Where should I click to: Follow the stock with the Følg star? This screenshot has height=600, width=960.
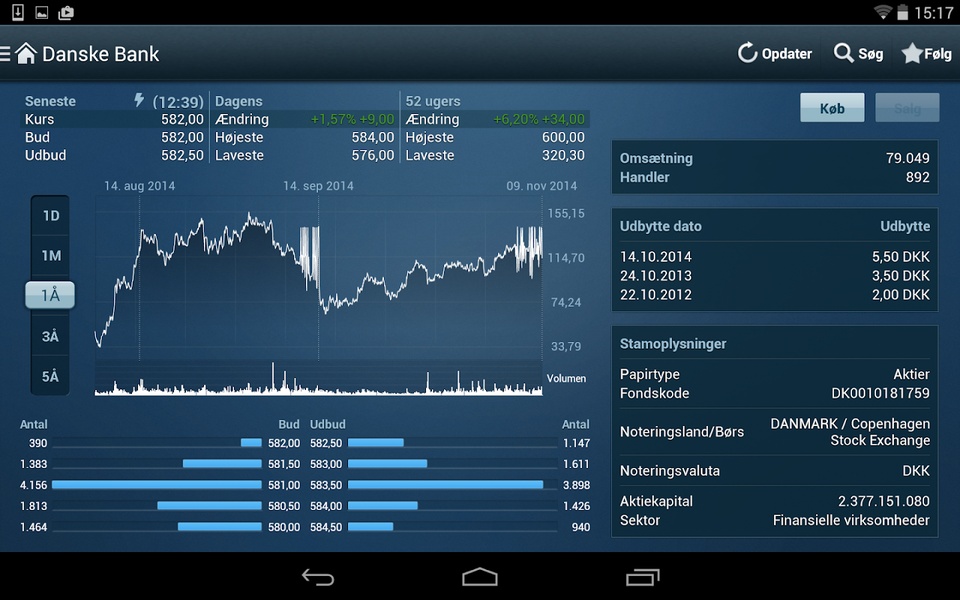[x=912, y=53]
